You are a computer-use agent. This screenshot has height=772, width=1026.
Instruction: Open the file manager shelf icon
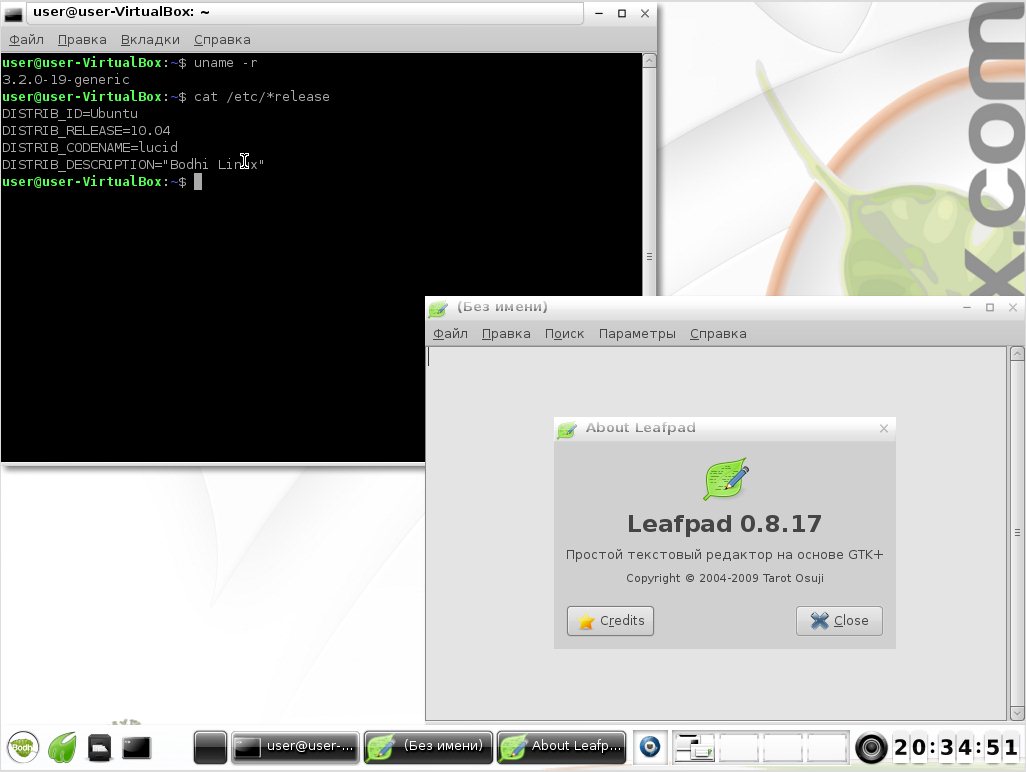coord(99,747)
